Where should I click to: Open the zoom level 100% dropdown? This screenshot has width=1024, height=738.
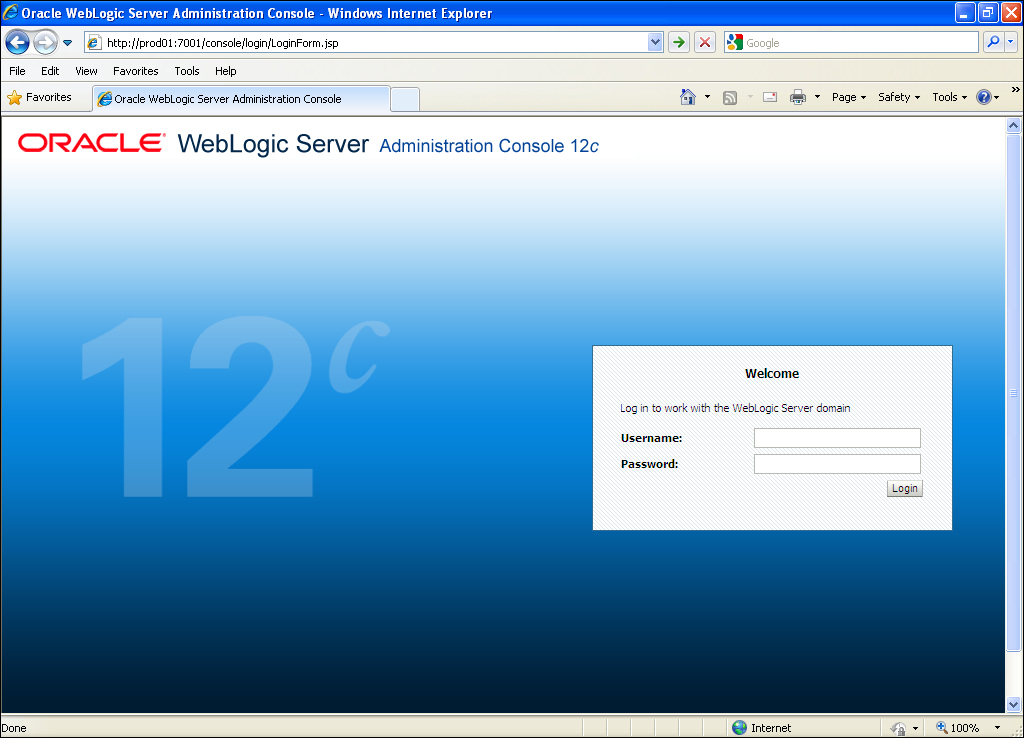[997, 728]
